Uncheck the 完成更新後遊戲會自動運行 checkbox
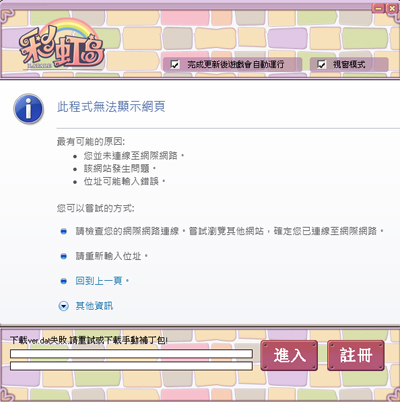 [x=175, y=64]
